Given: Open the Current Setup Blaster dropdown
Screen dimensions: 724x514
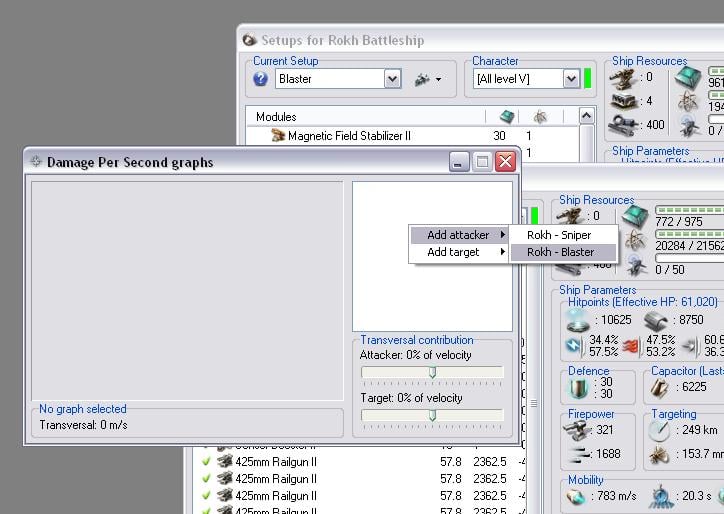Looking at the screenshot, I should (x=392, y=79).
